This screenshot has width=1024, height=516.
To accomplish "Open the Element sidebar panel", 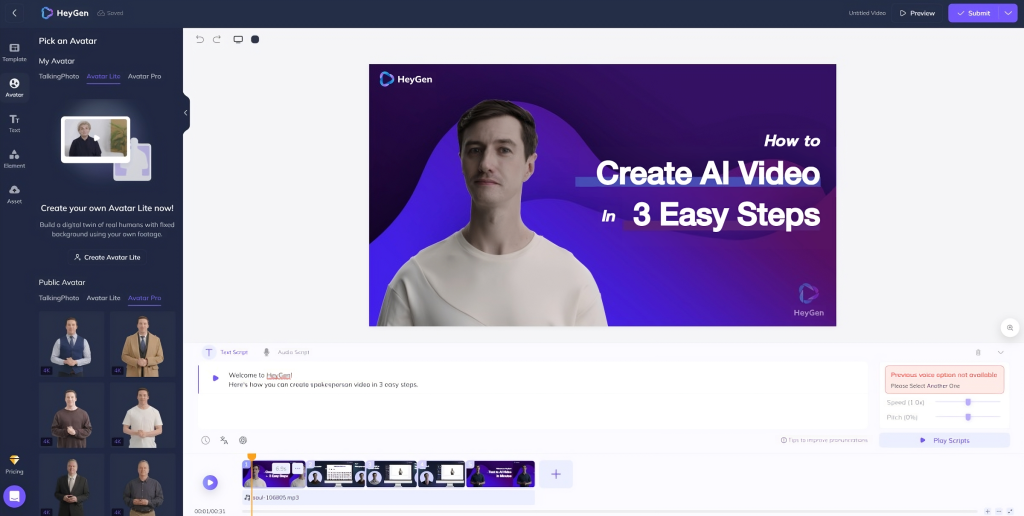I will pyautogui.click(x=14, y=159).
